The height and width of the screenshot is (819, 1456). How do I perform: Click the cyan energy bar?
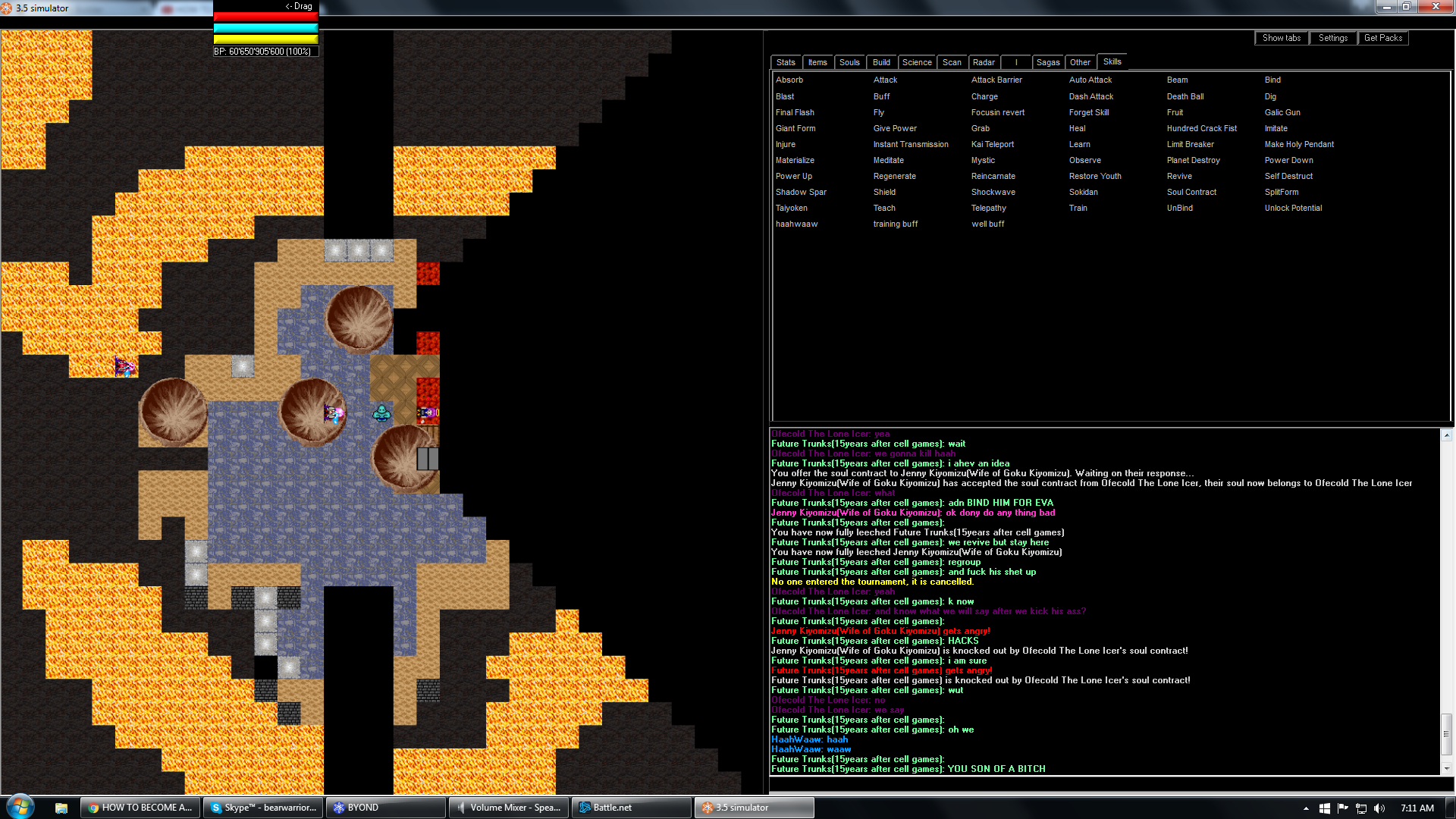coord(265,28)
